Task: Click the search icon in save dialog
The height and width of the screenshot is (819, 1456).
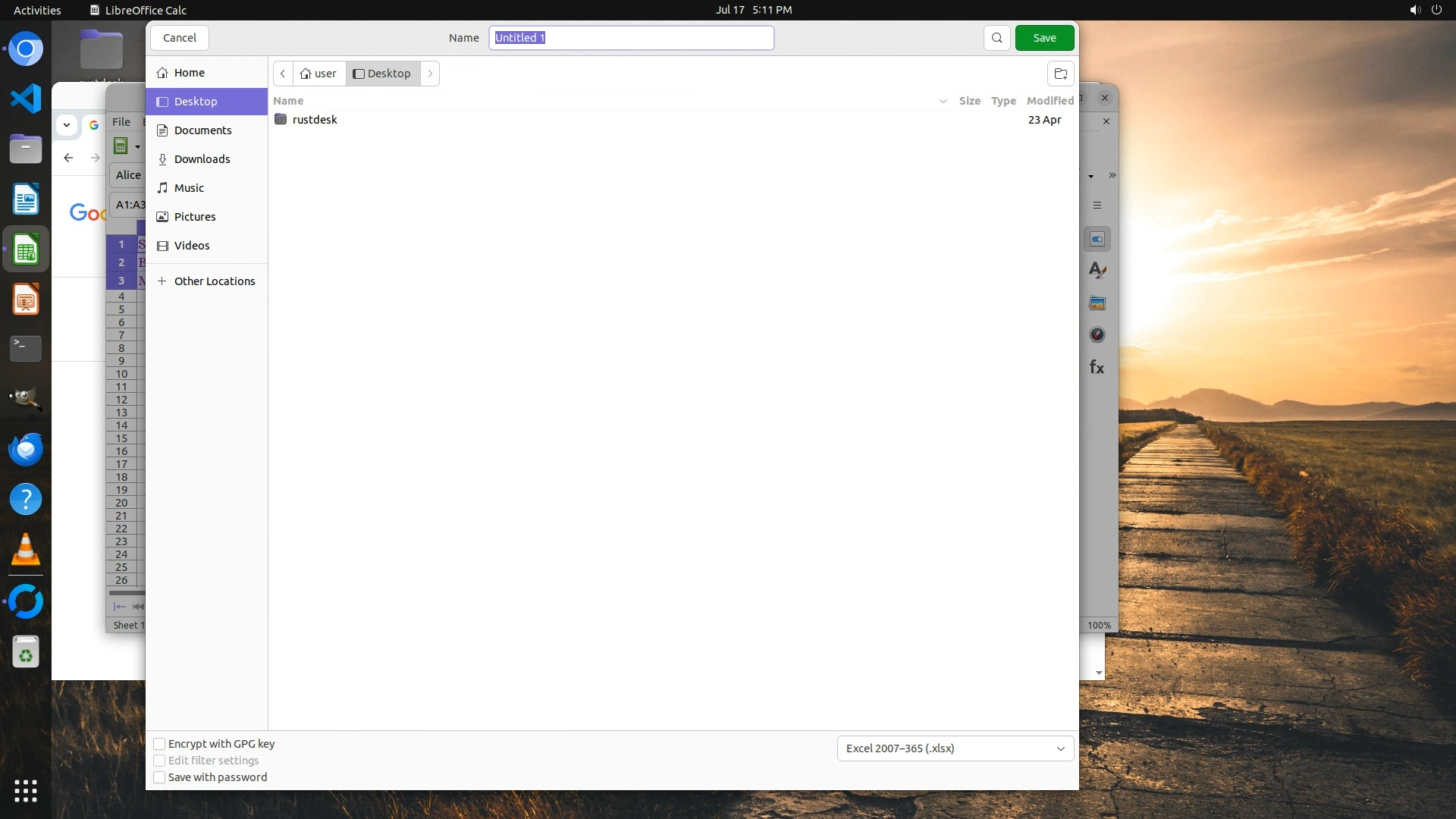Action: click(996, 38)
